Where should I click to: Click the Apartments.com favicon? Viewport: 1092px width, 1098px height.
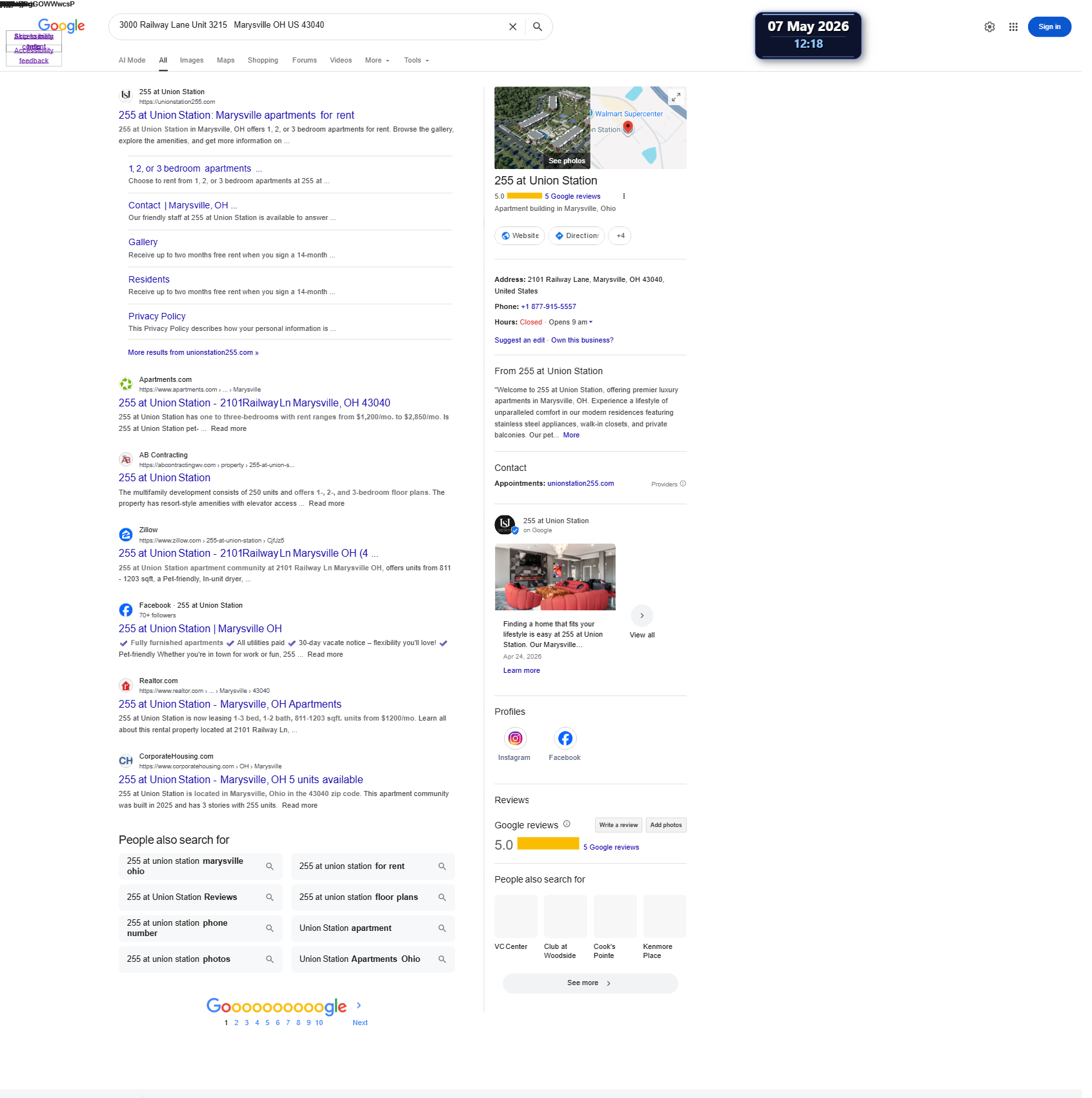tap(126, 384)
